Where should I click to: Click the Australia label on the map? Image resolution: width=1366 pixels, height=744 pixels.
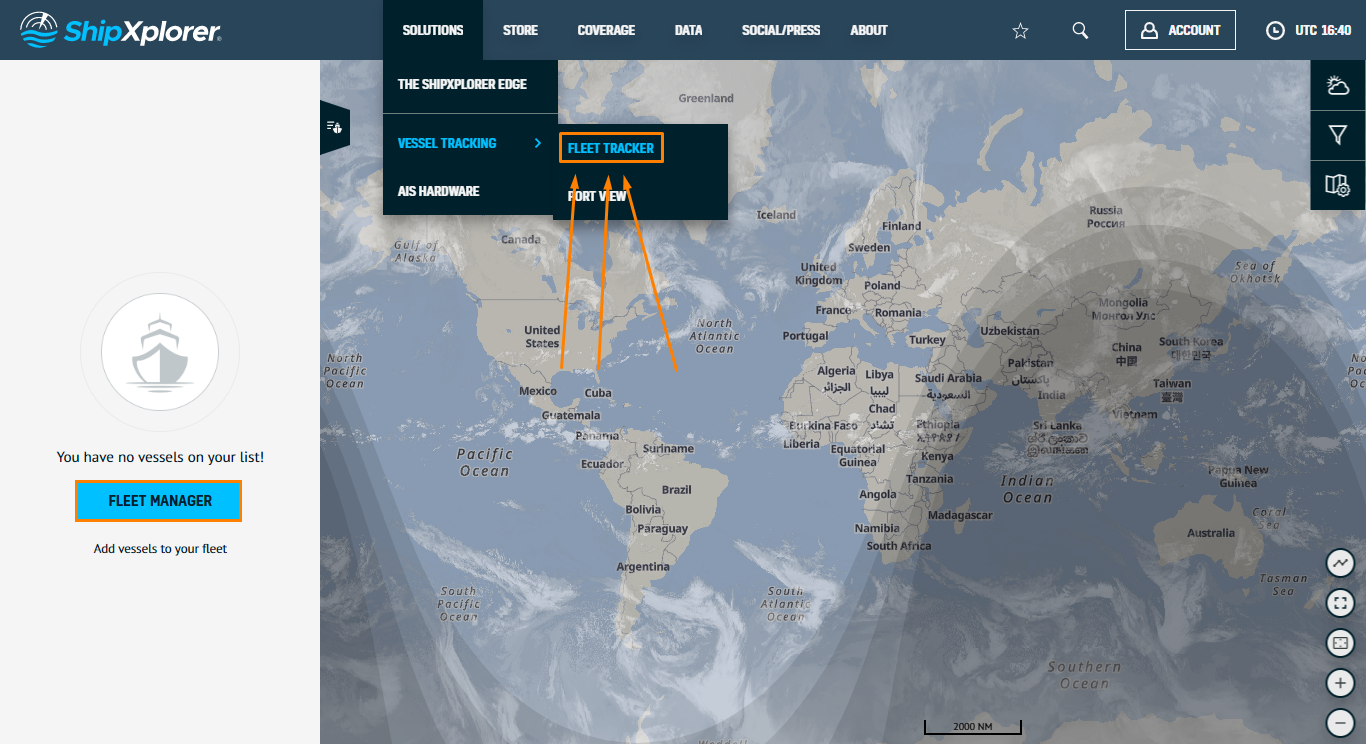click(x=1211, y=533)
